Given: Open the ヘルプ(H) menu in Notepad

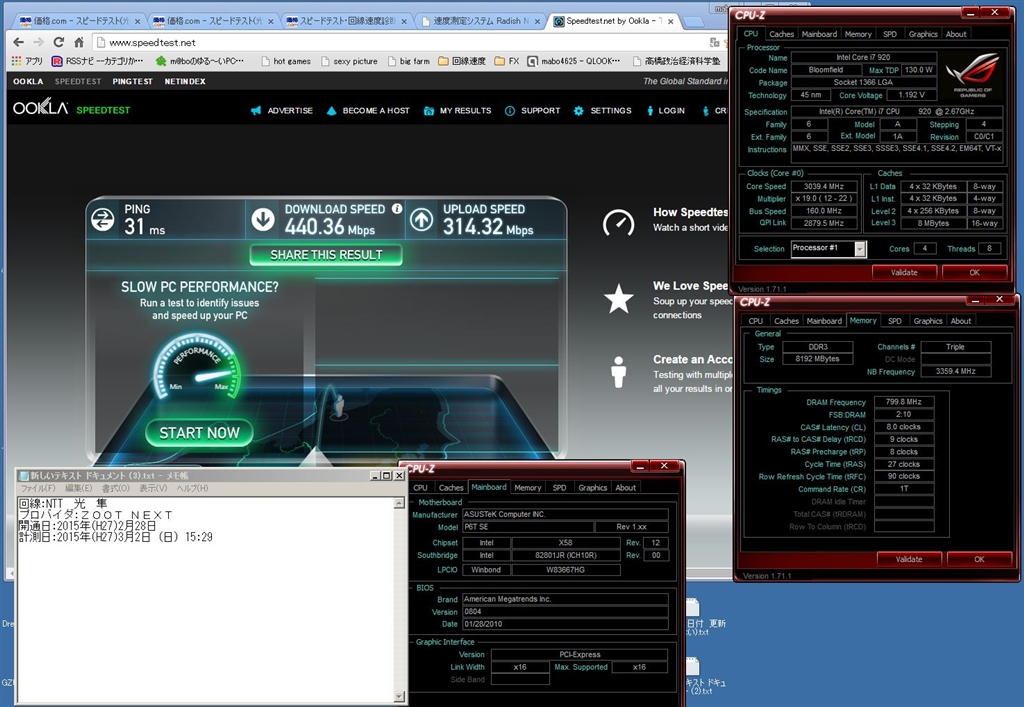Looking at the screenshot, I should point(193,488).
